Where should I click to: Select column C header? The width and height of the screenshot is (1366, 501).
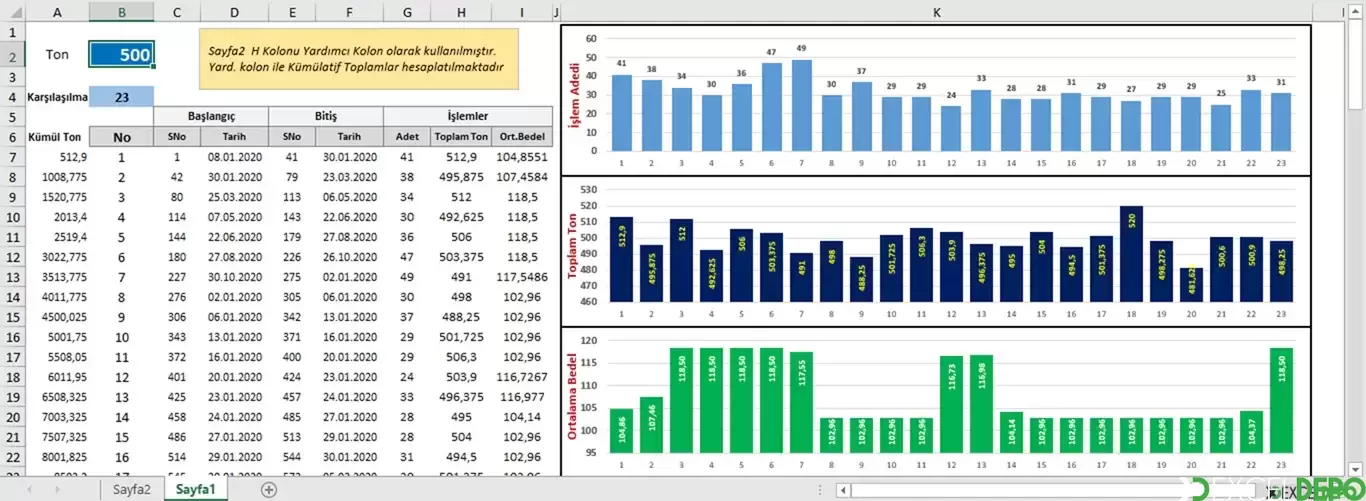(x=177, y=12)
